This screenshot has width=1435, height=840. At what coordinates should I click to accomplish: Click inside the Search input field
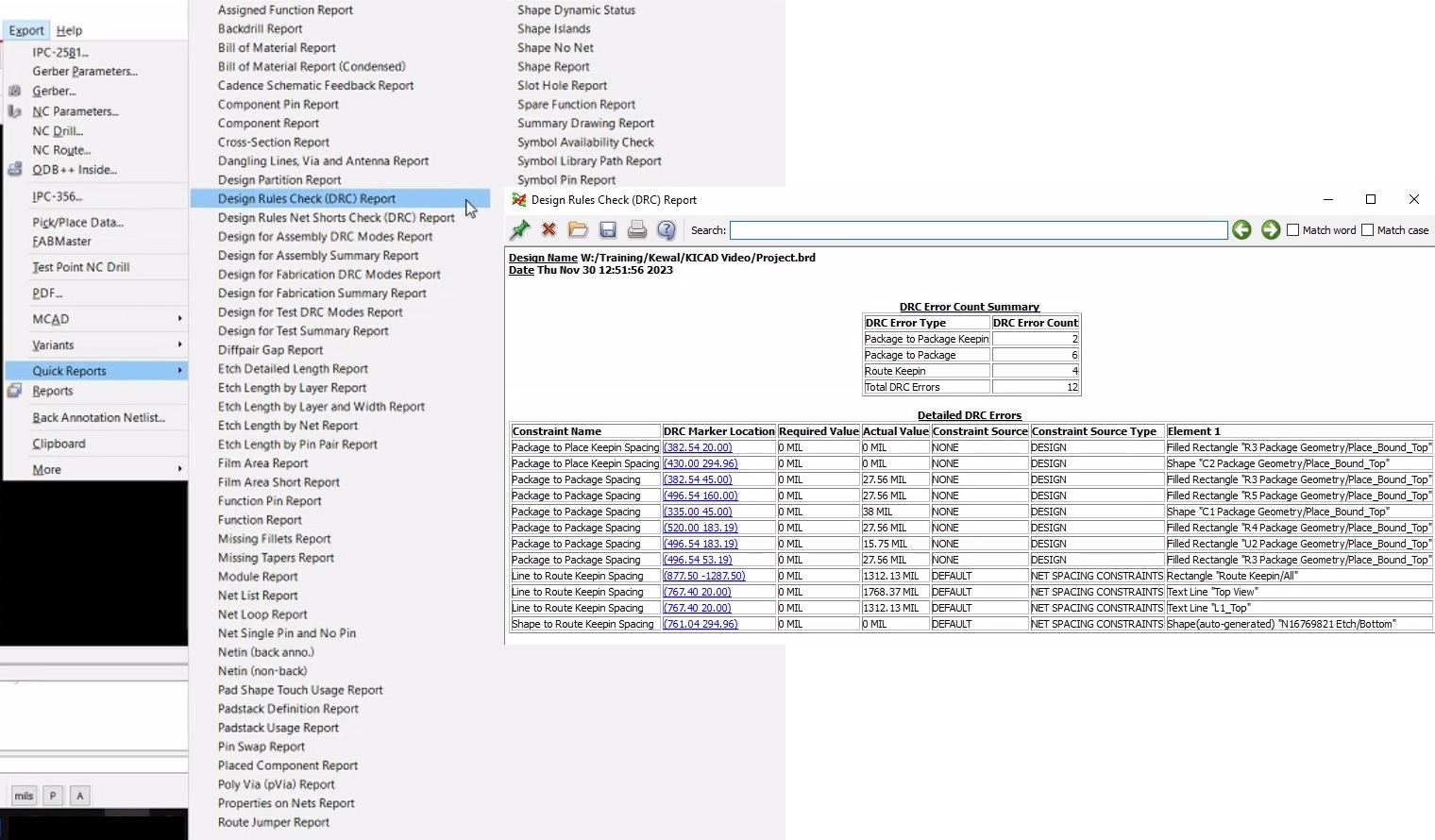[977, 229]
